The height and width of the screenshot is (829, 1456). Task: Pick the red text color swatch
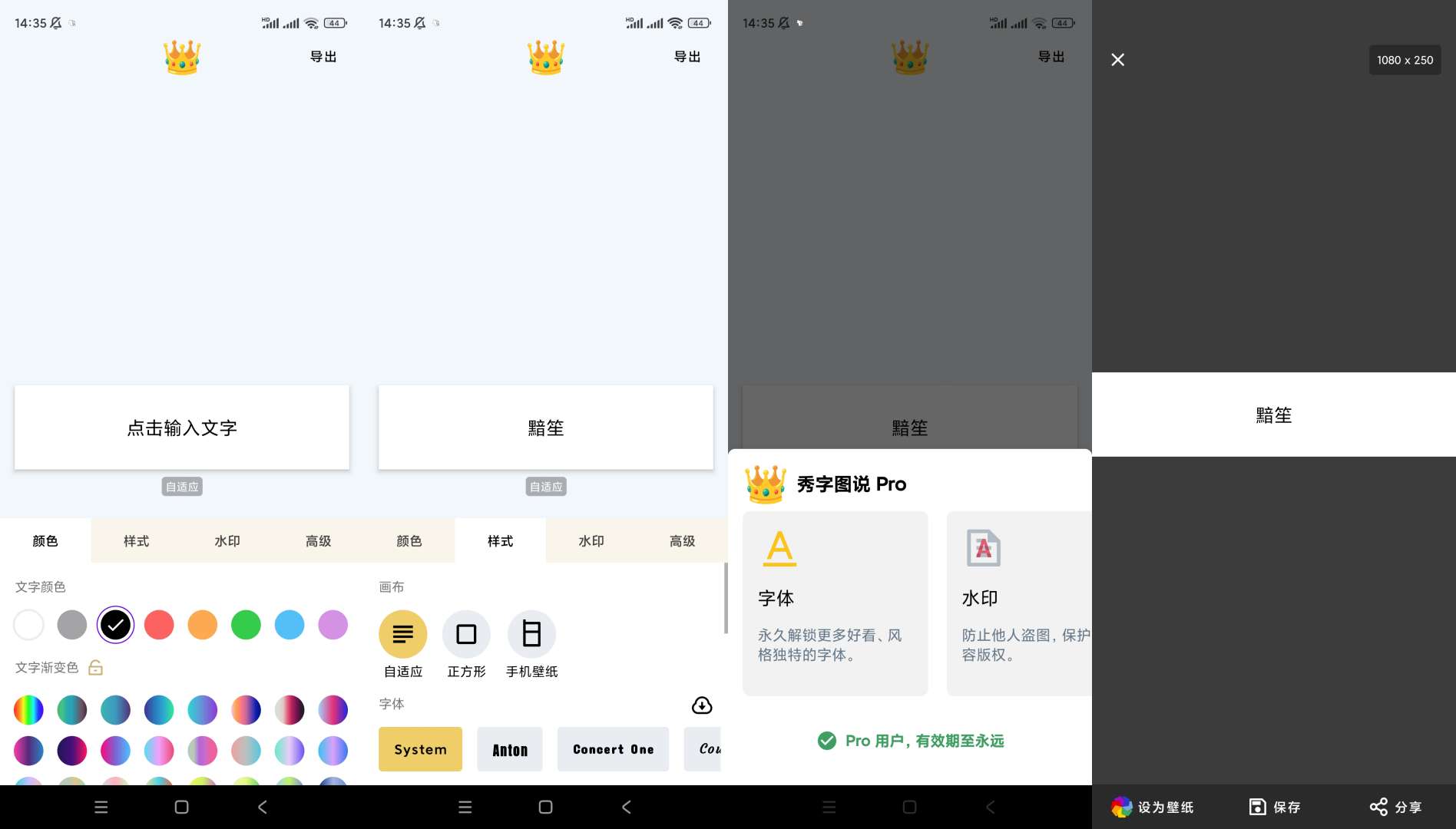(x=159, y=625)
